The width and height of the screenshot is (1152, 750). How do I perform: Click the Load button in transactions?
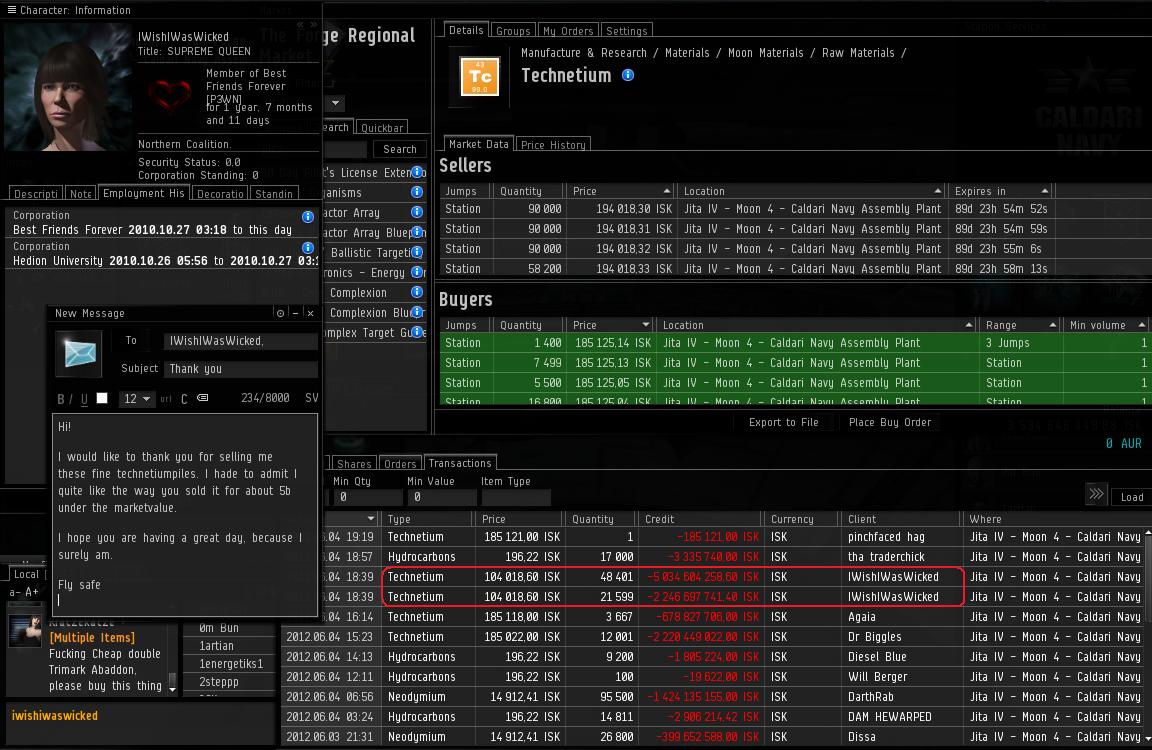click(1131, 497)
